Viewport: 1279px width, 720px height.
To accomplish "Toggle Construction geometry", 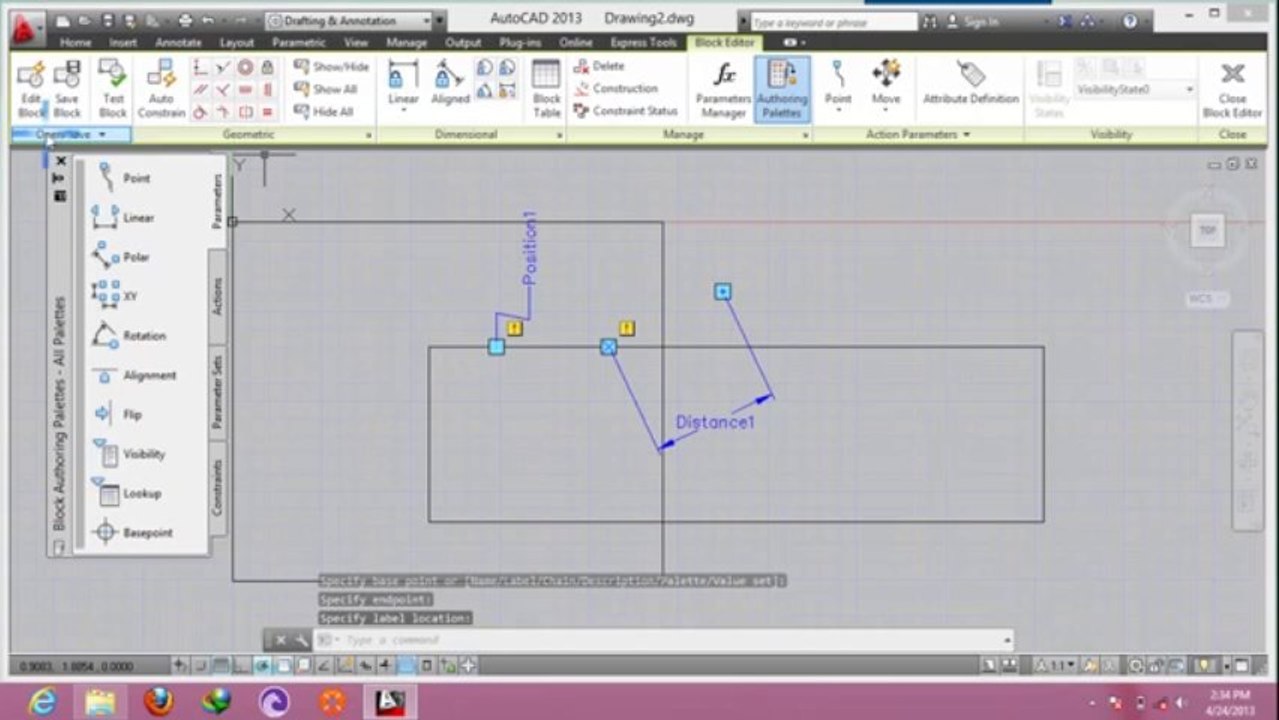I will pos(615,88).
